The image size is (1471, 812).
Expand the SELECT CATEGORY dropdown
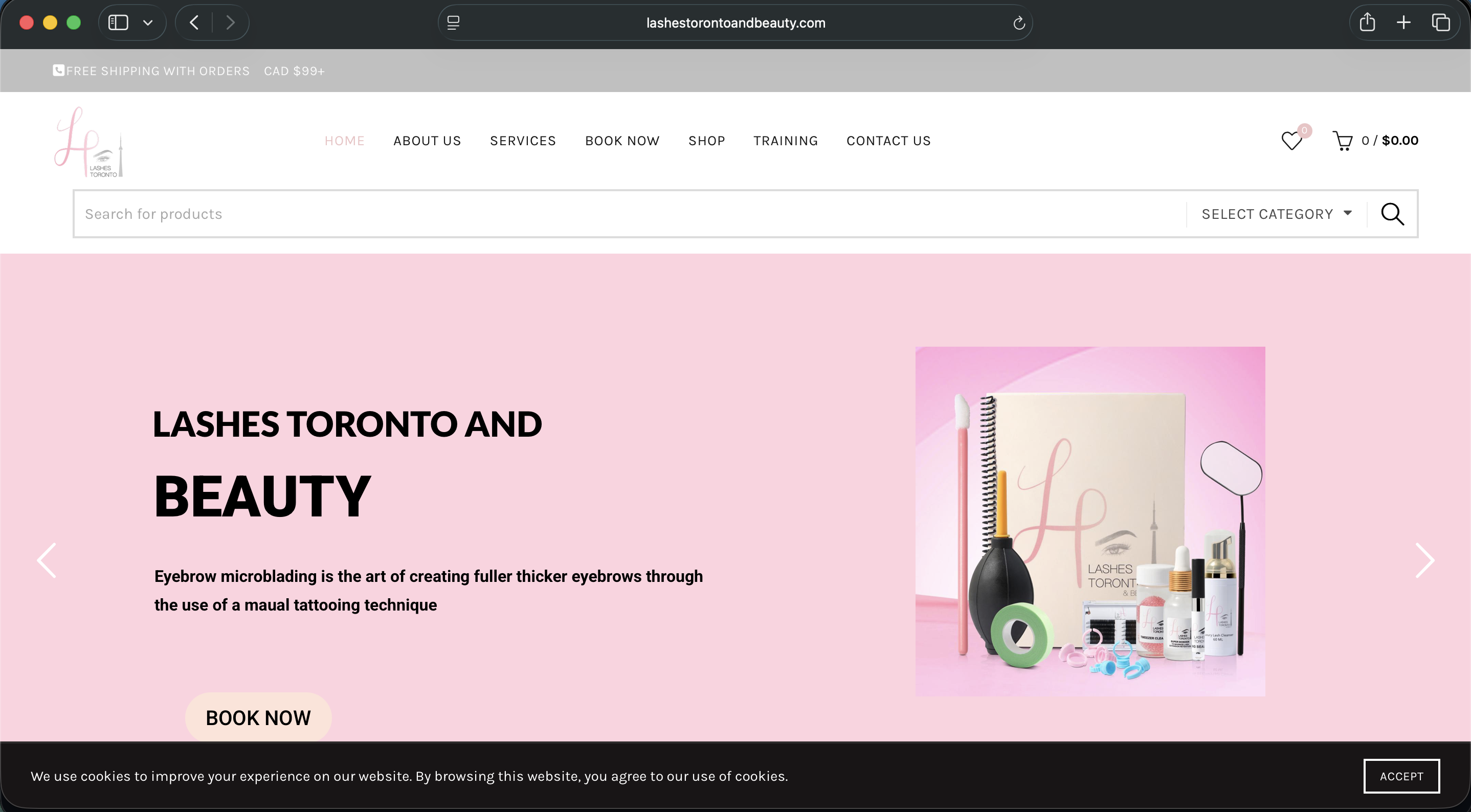(x=1277, y=214)
